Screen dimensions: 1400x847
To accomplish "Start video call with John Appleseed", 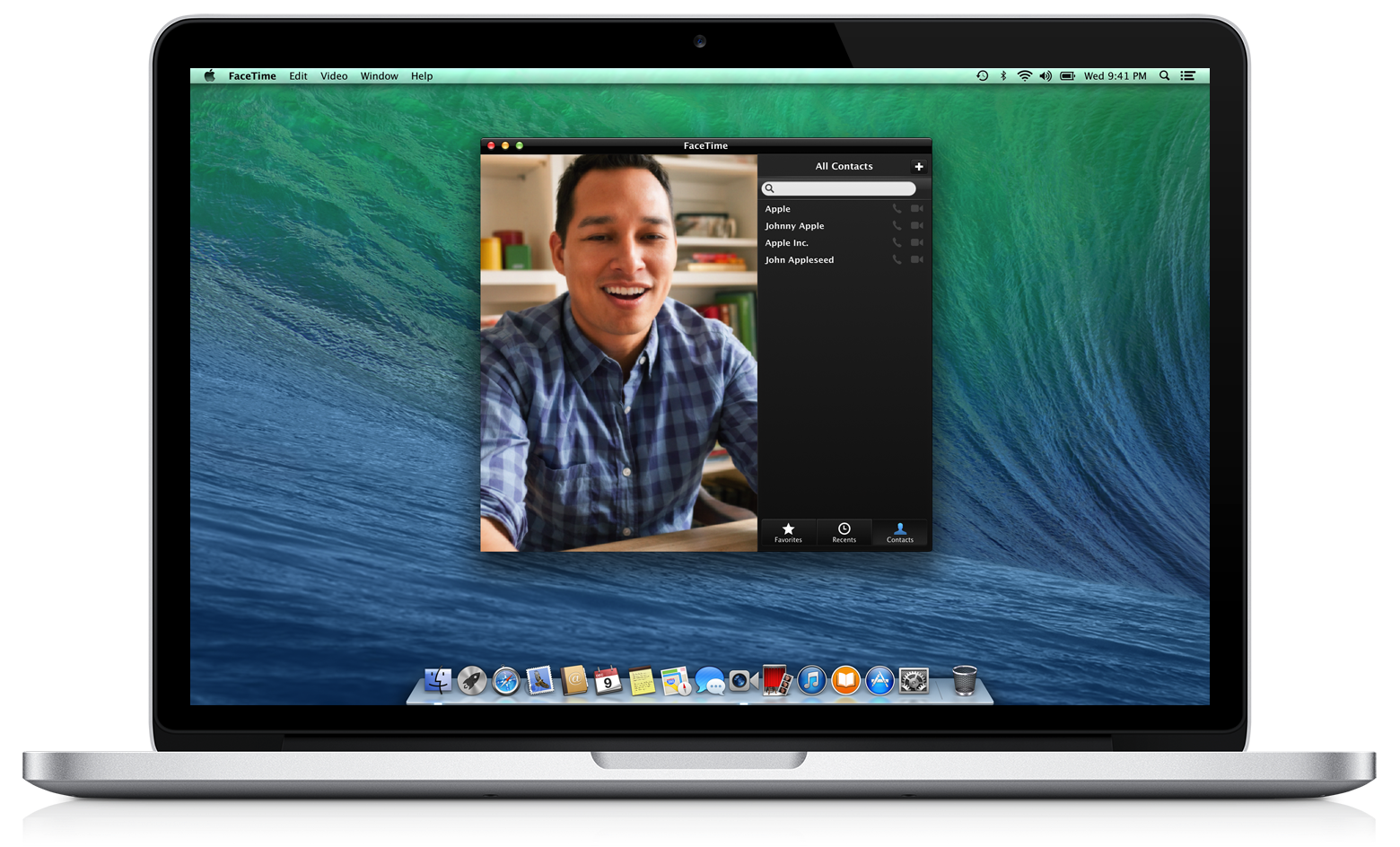I will coord(917,260).
